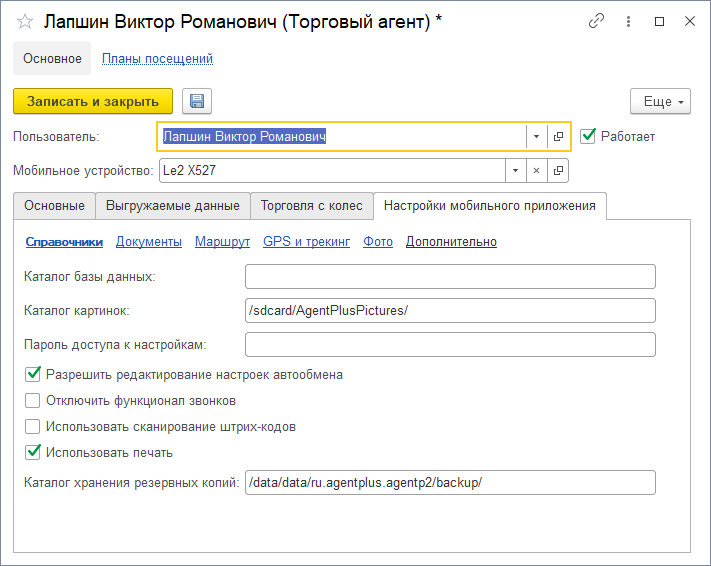Viewport: 711px width, 566px height.
Task: Add form to favorites with star icon
Action: (x=25, y=21)
